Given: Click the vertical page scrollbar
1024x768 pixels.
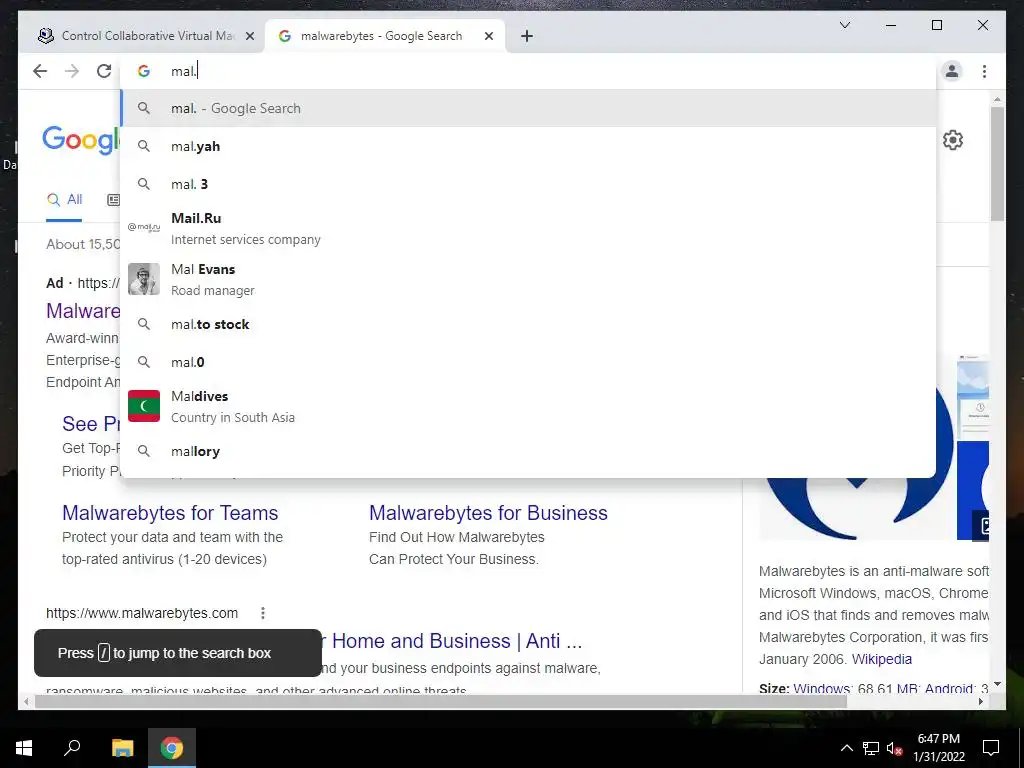Looking at the screenshot, I should [997, 163].
